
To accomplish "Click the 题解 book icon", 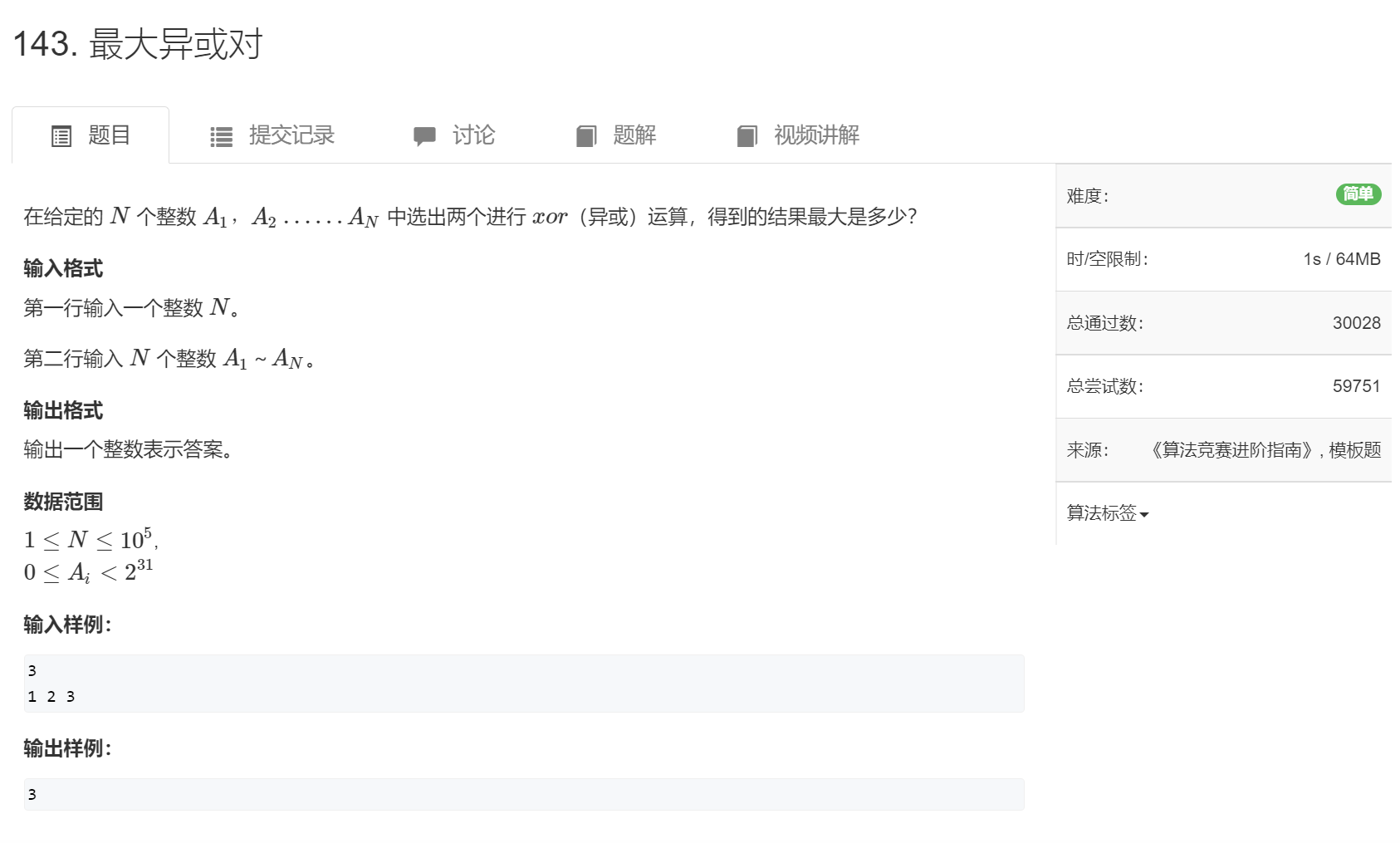I will pos(586,136).
